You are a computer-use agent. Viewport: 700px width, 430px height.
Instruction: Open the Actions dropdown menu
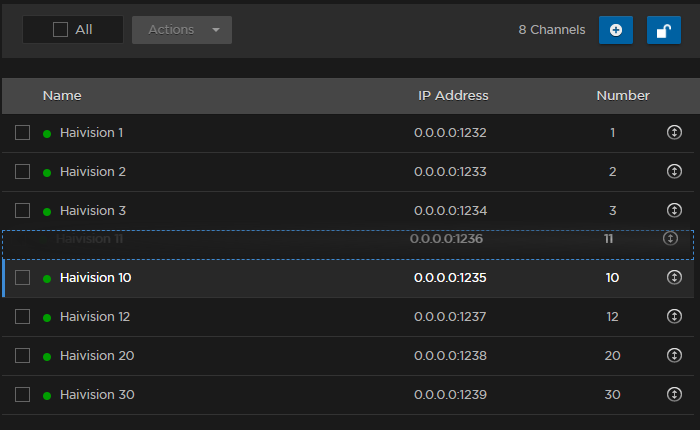(182, 30)
